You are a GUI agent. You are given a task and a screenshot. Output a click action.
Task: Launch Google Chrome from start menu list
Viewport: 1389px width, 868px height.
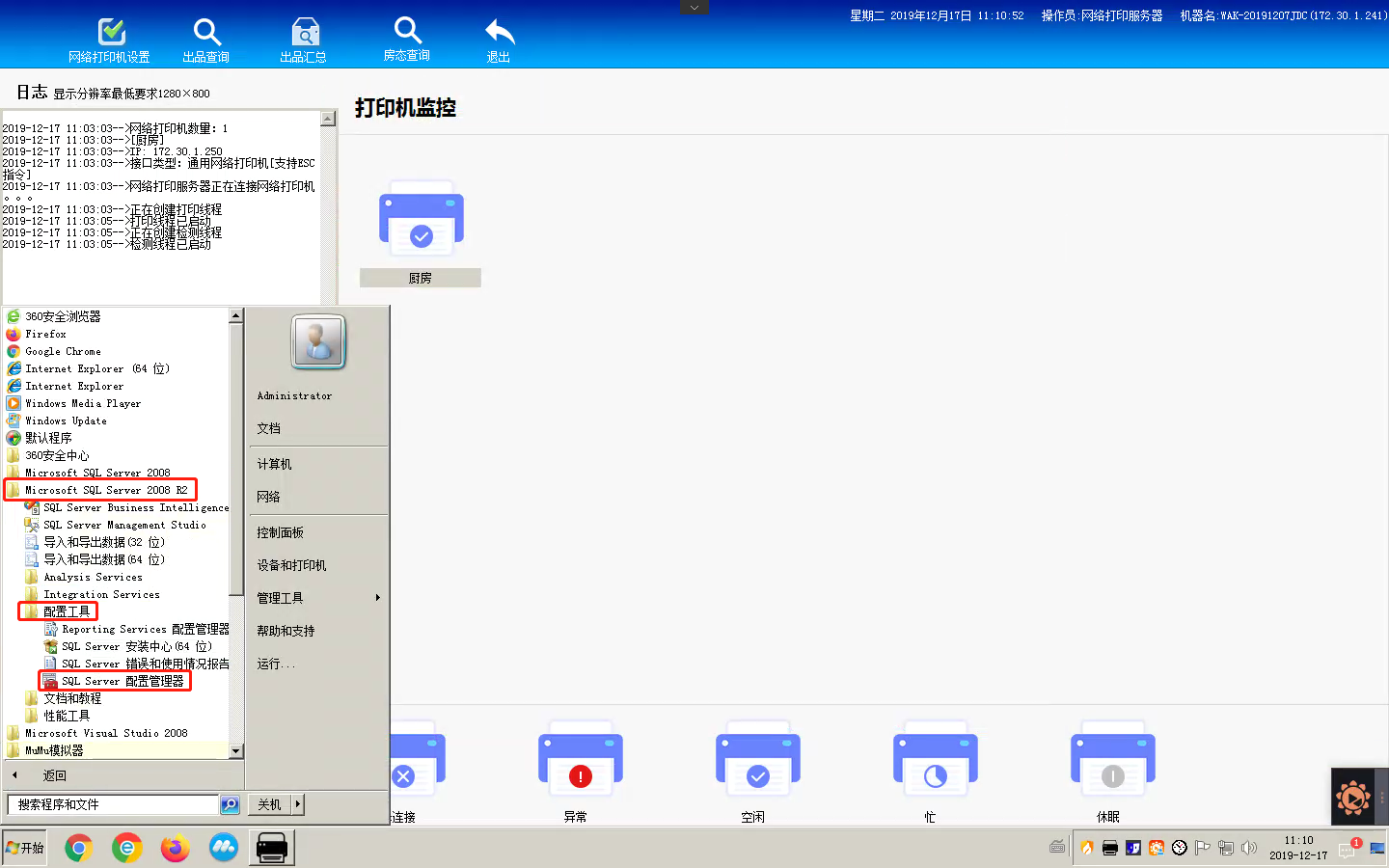(63, 351)
